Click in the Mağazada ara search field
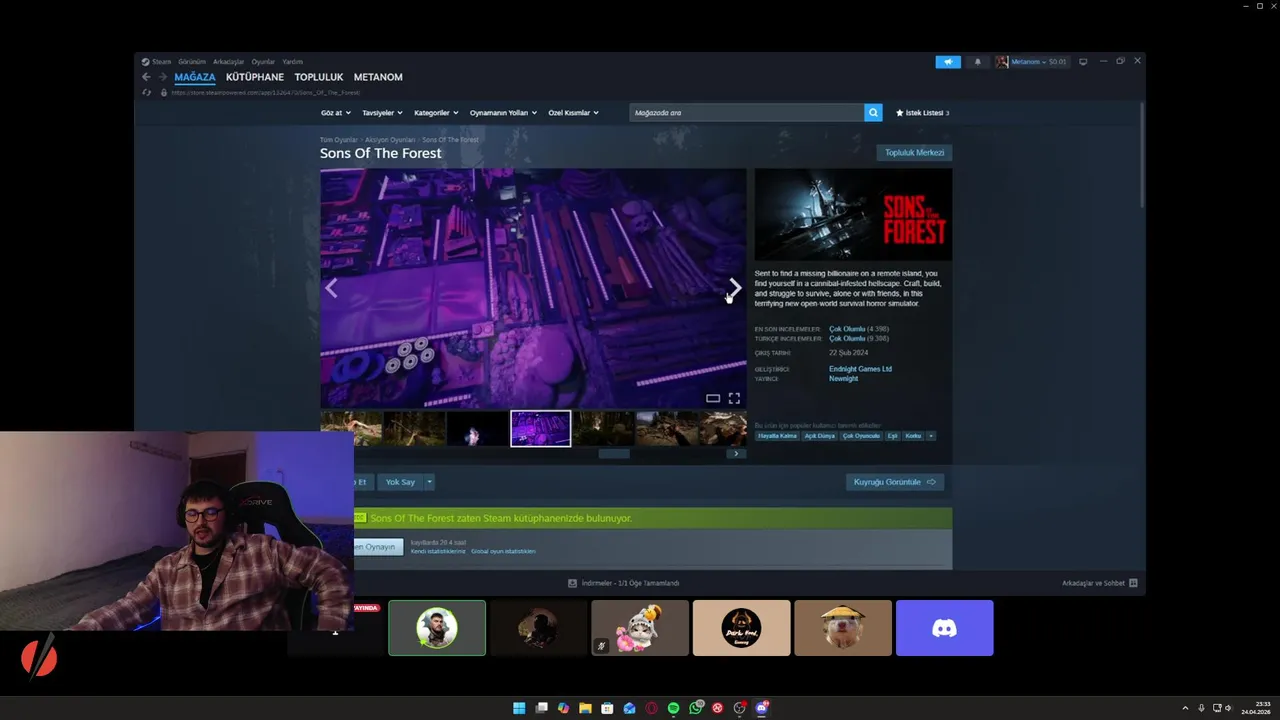 [x=746, y=113]
